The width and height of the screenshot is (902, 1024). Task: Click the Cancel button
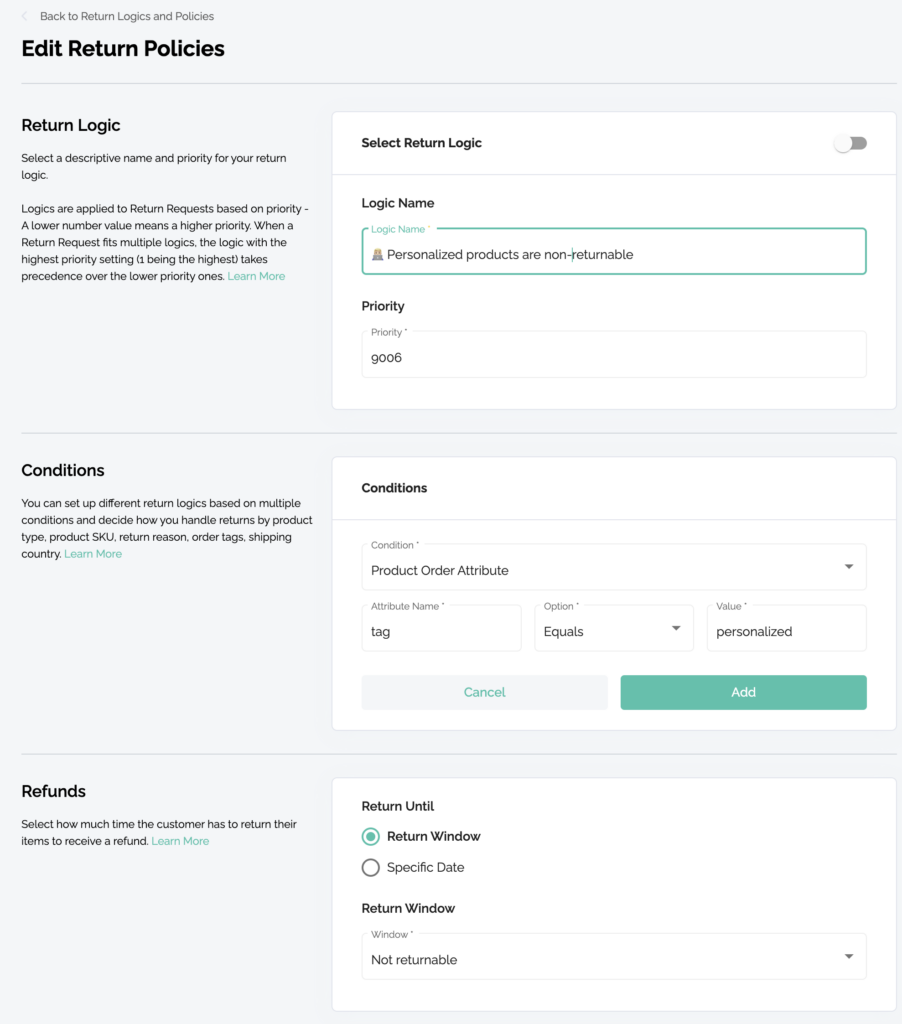tap(484, 692)
